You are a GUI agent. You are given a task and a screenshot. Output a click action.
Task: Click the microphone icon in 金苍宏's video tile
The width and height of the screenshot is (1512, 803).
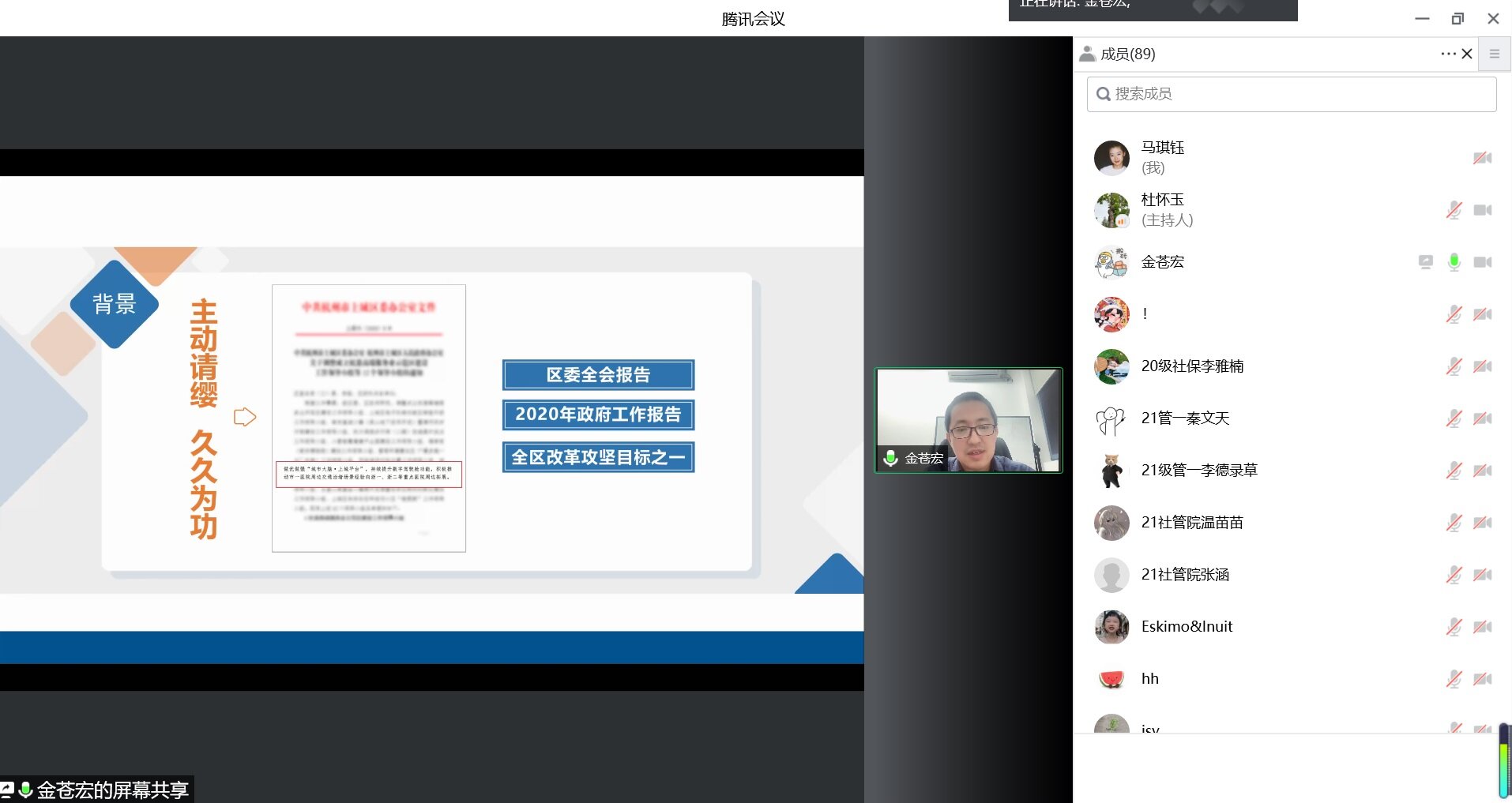(890, 458)
